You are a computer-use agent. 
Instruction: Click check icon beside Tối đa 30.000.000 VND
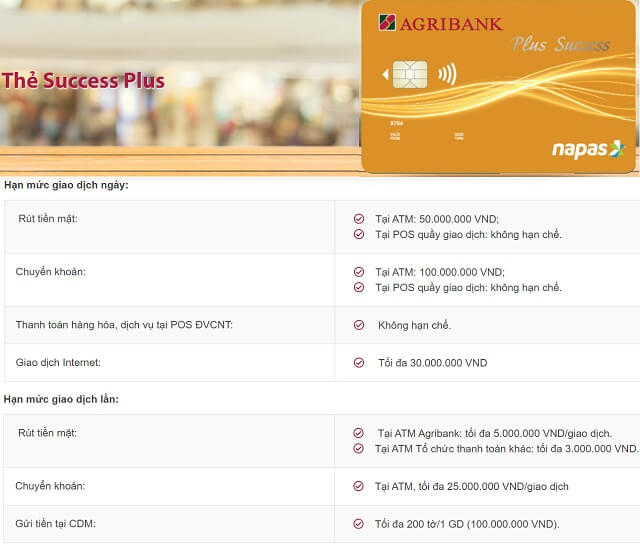[359, 362]
